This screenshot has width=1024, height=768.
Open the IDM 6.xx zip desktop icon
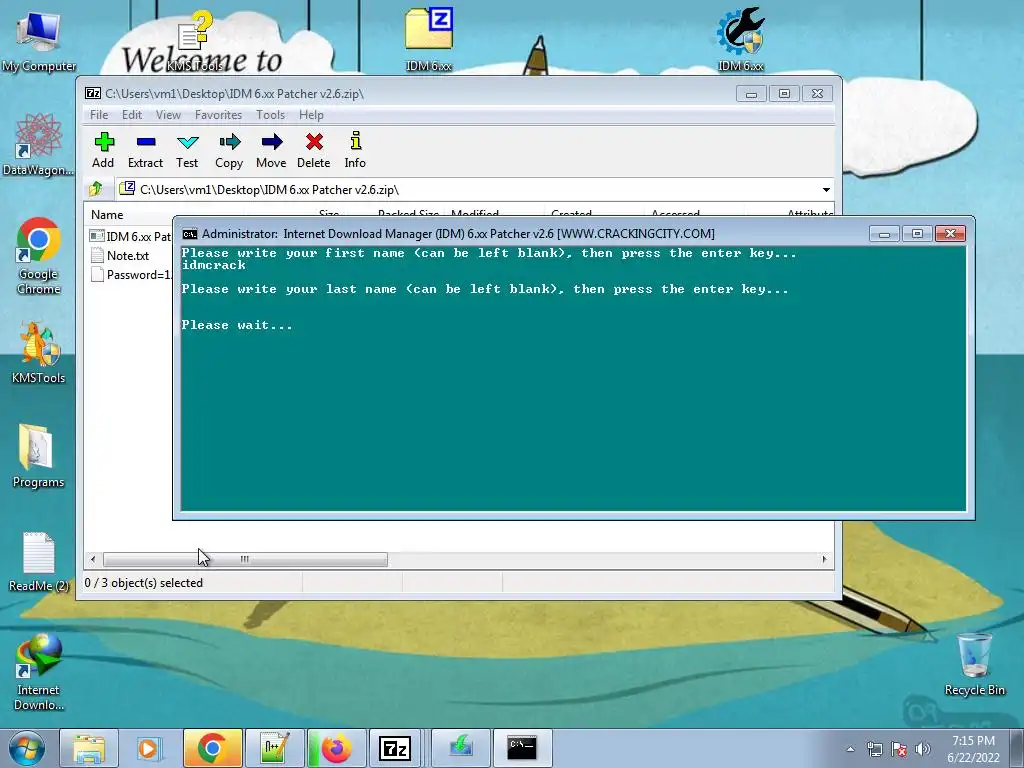pyautogui.click(x=428, y=39)
